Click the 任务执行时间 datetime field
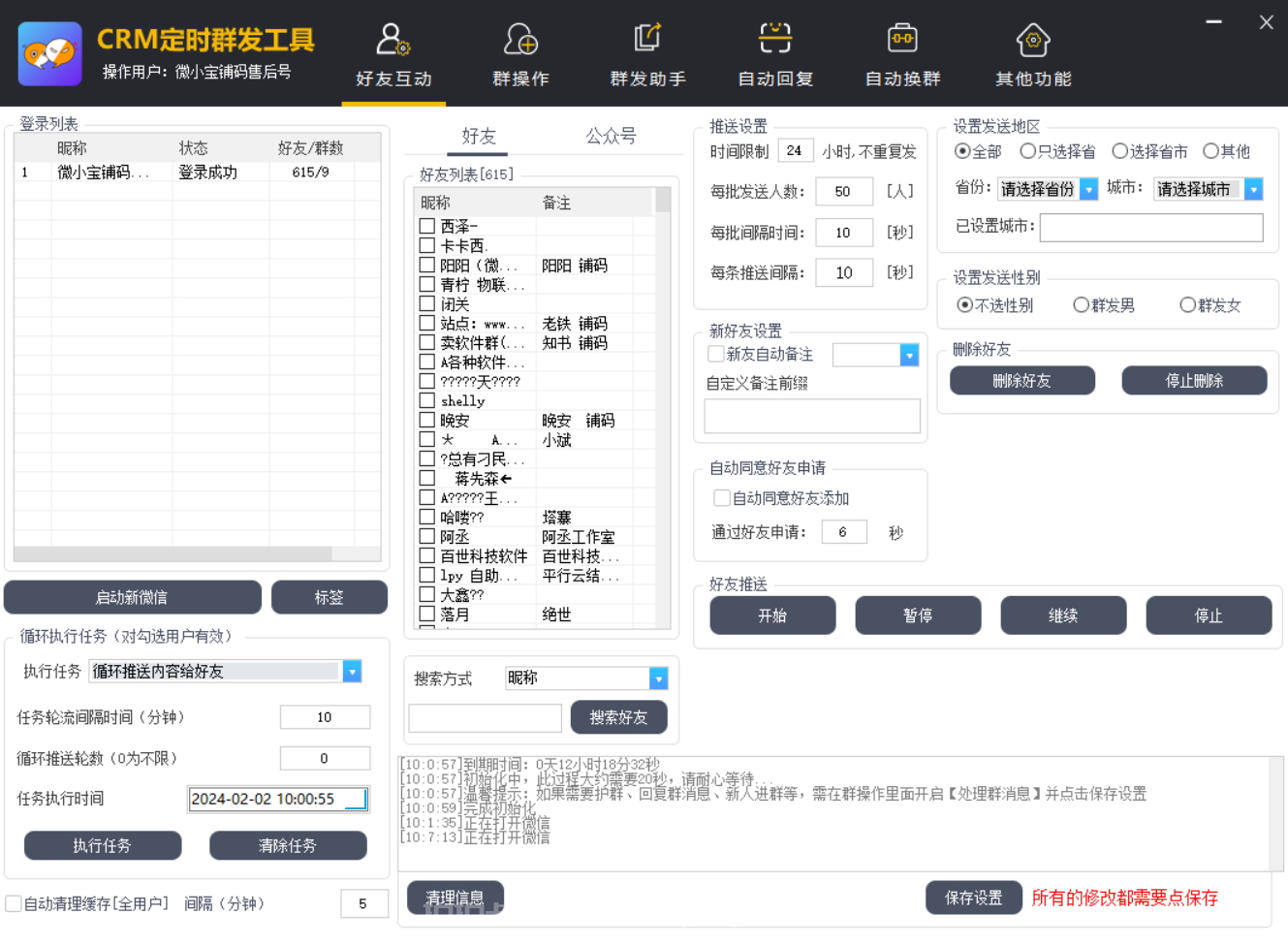 tap(278, 799)
